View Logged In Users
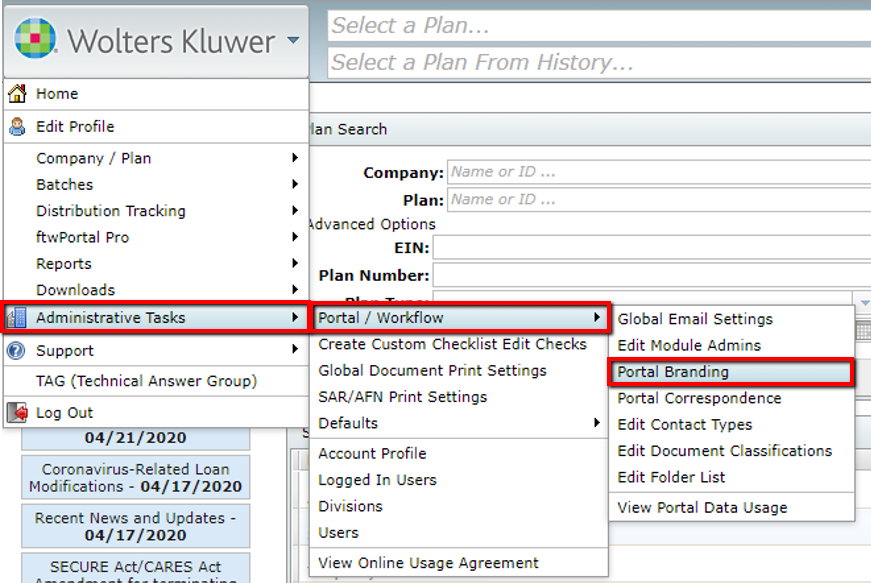 pyautogui.click(x=459, y=480)
